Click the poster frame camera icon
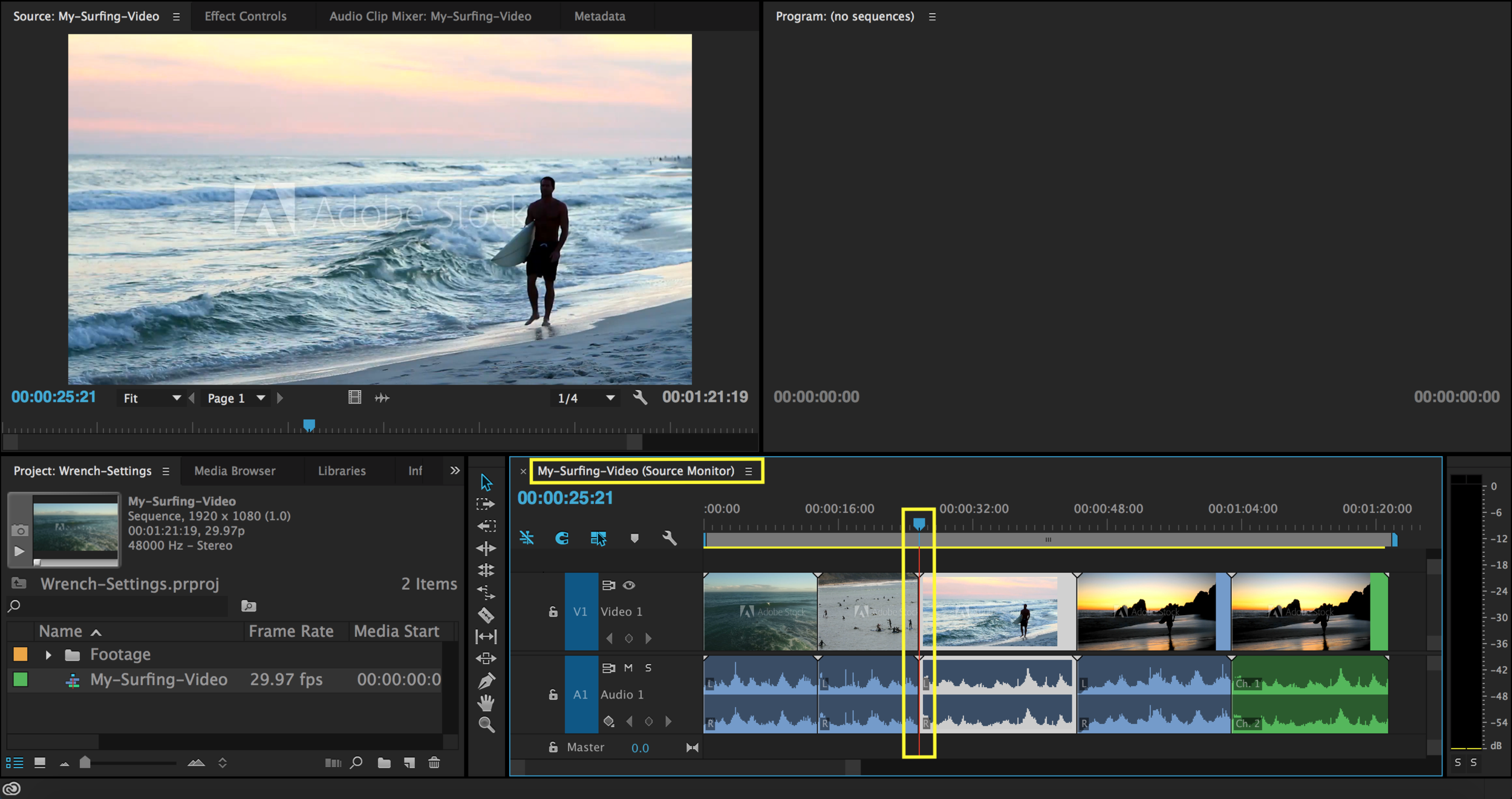Image resolution: width=1512 pixels, height=799 pixels. tap(20, 530)
